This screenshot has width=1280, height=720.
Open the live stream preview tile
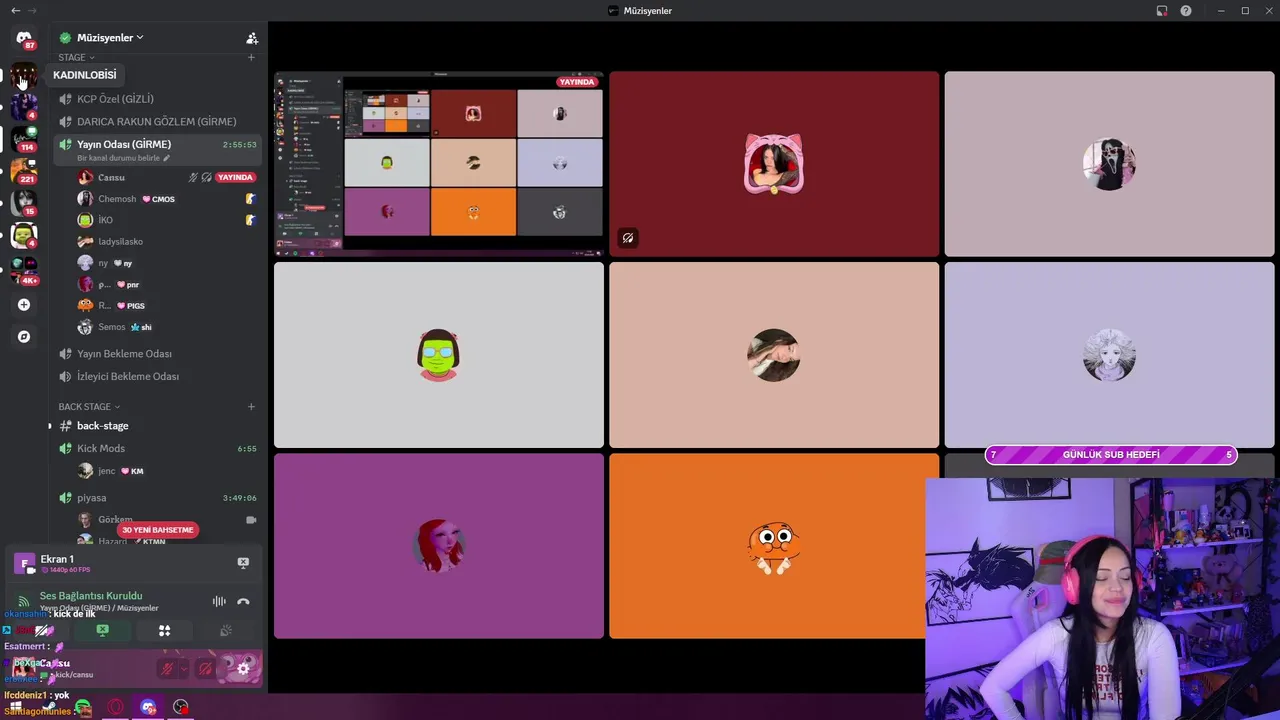pos(439,164)
